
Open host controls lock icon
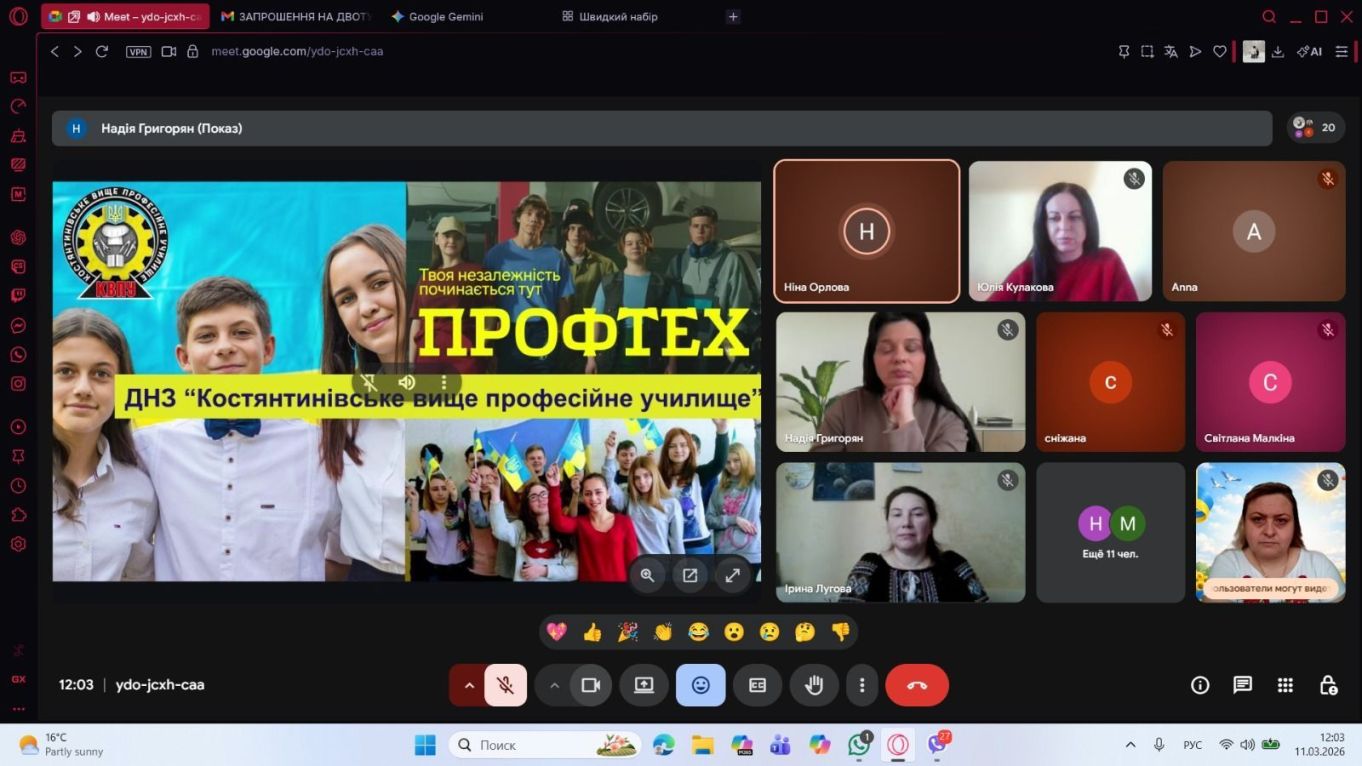pos(1328,685)
